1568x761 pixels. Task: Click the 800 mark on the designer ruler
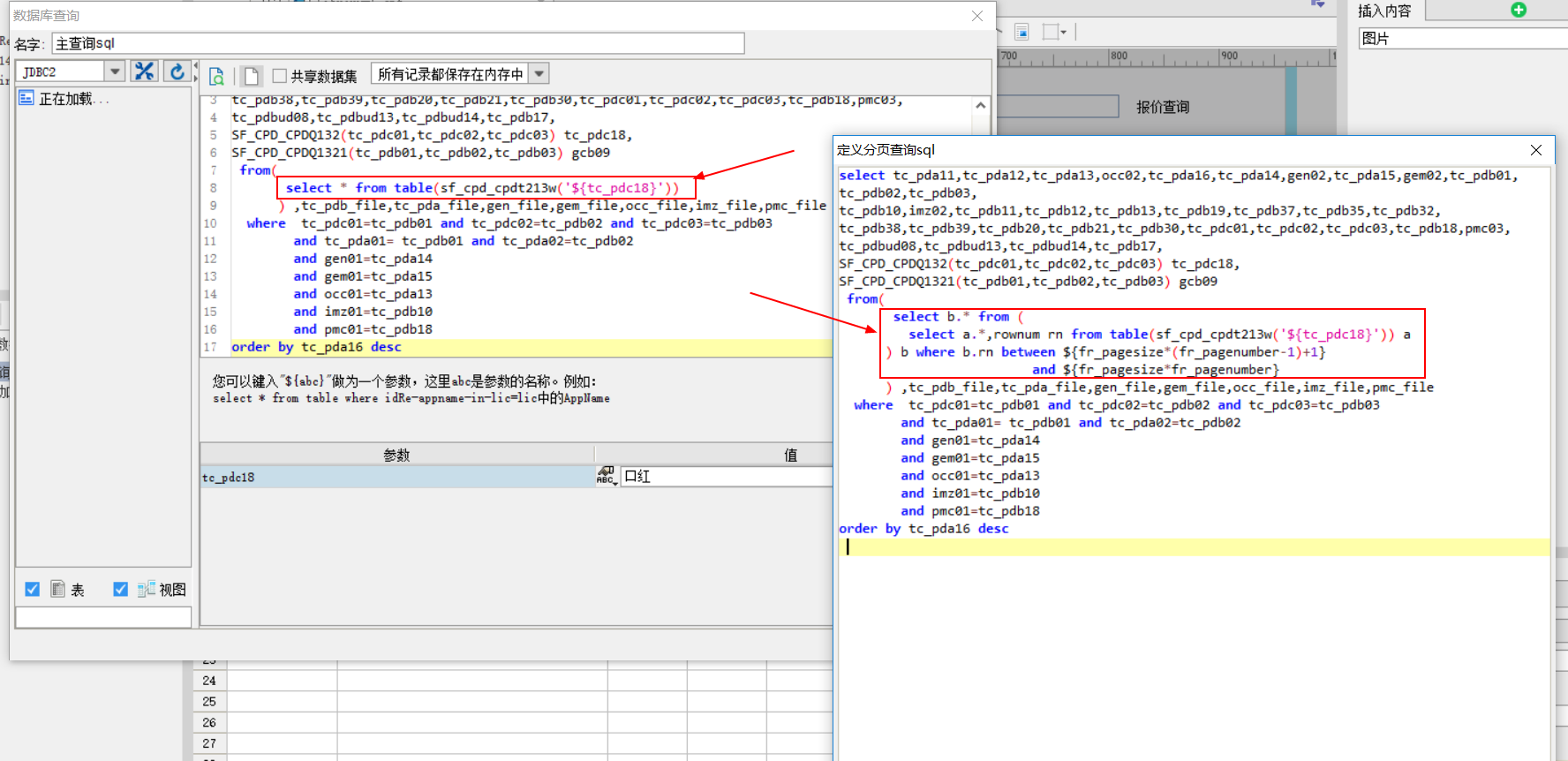point(1119,56)
